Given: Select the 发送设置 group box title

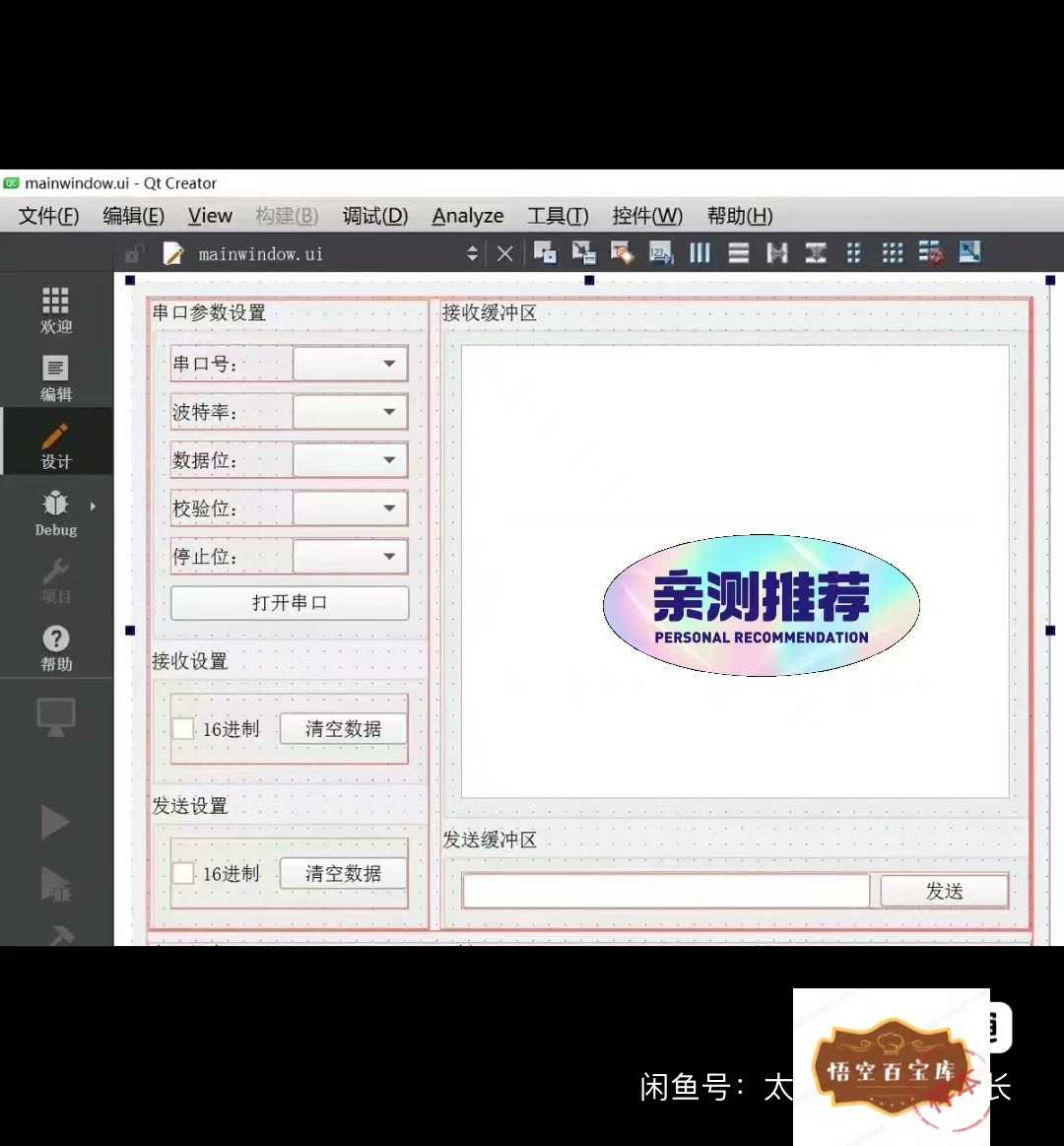Looking at the screenshot, I should tap(190, 806).
